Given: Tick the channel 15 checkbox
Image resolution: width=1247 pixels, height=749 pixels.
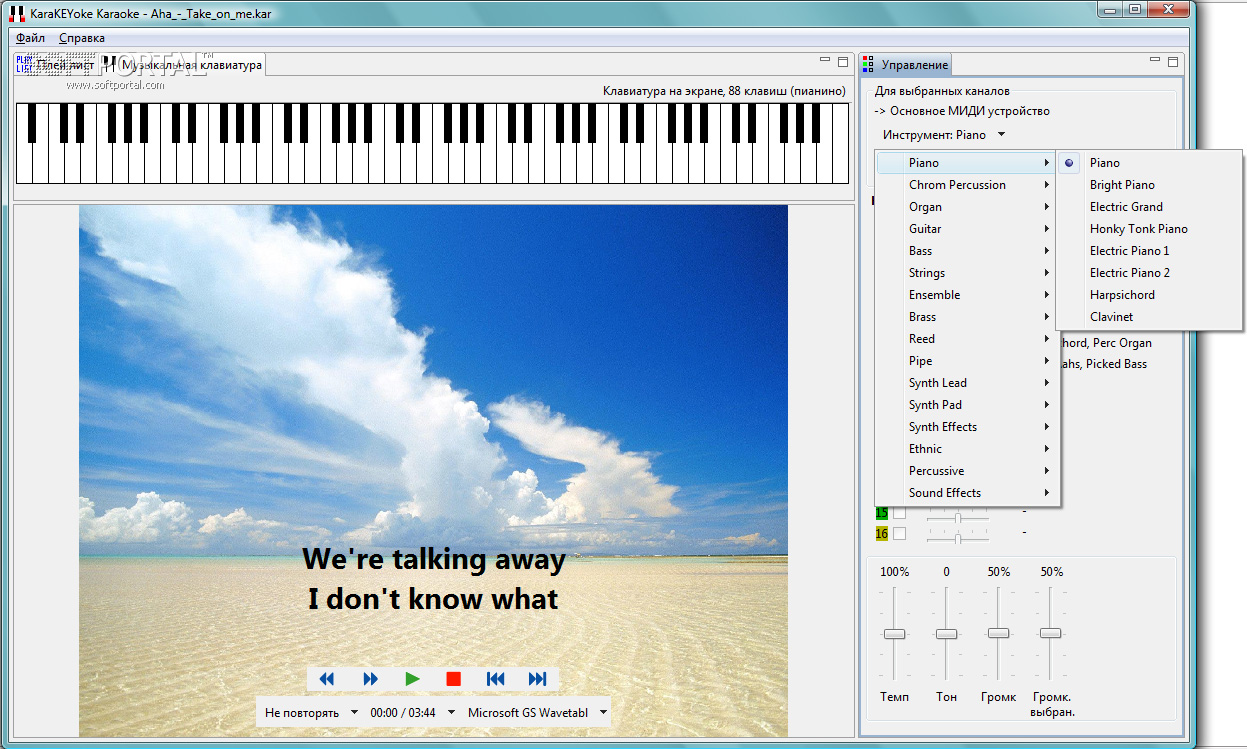Looking at the screenshot, I should [899, 513].
